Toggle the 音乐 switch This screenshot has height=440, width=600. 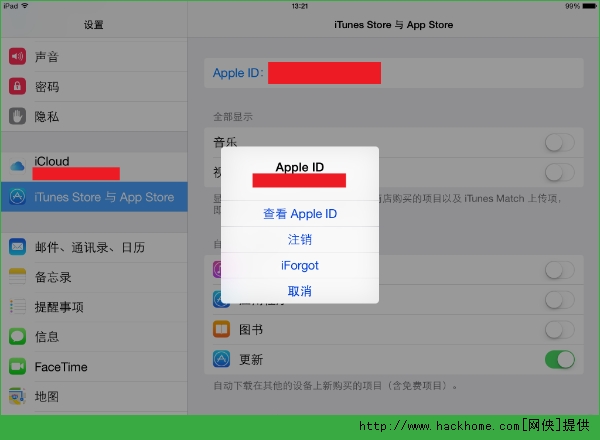(560, 143)
